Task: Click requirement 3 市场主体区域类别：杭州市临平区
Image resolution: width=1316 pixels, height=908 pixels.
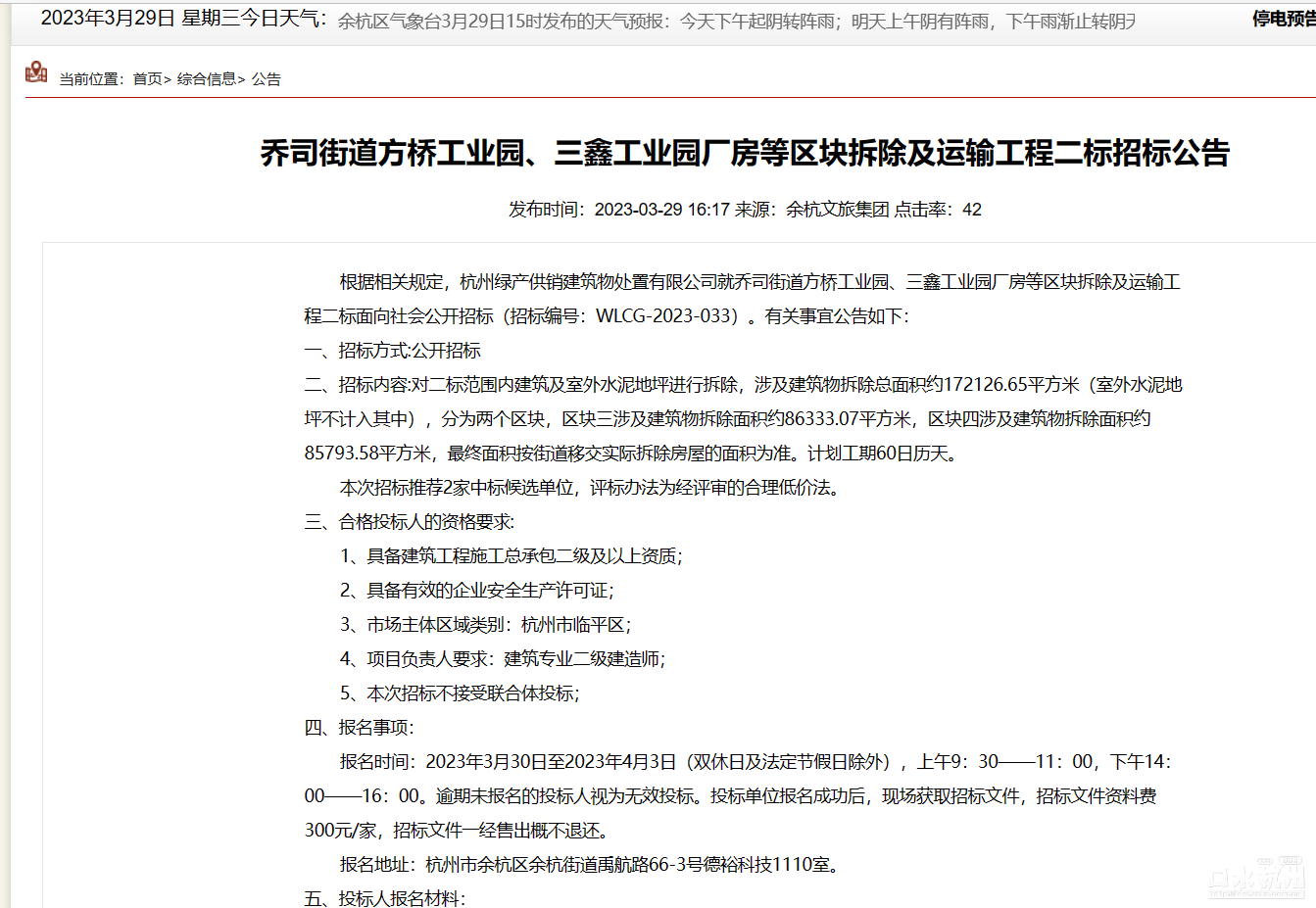Action: (486, 625)
